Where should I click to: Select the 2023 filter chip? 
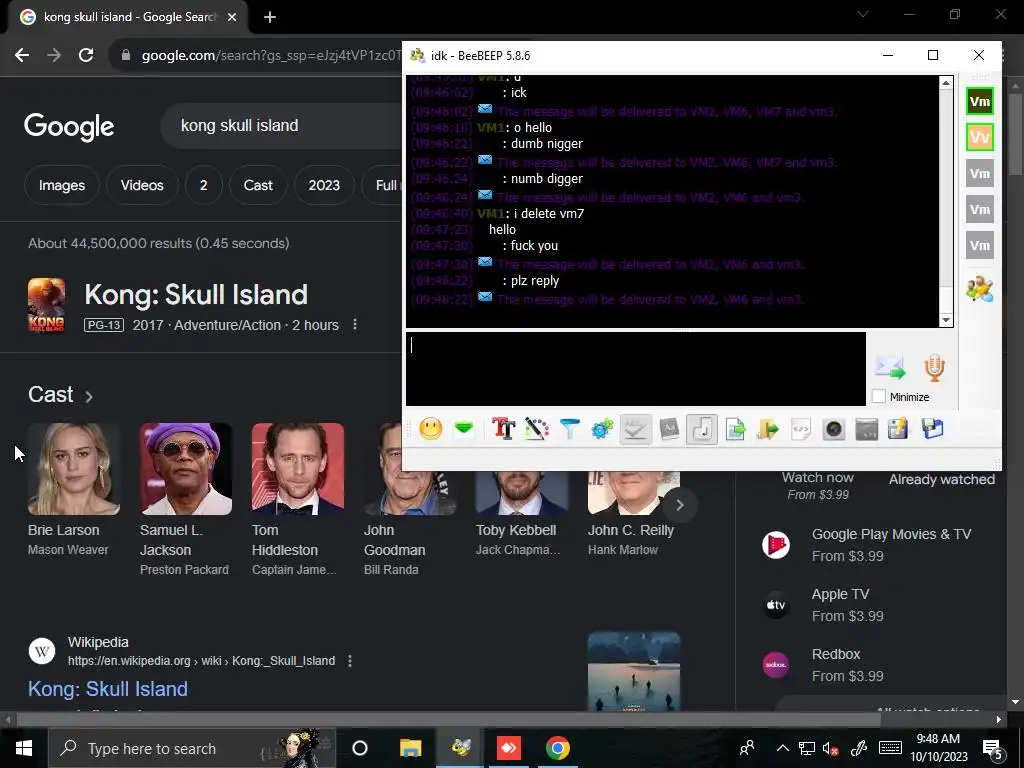coord(325,185)
